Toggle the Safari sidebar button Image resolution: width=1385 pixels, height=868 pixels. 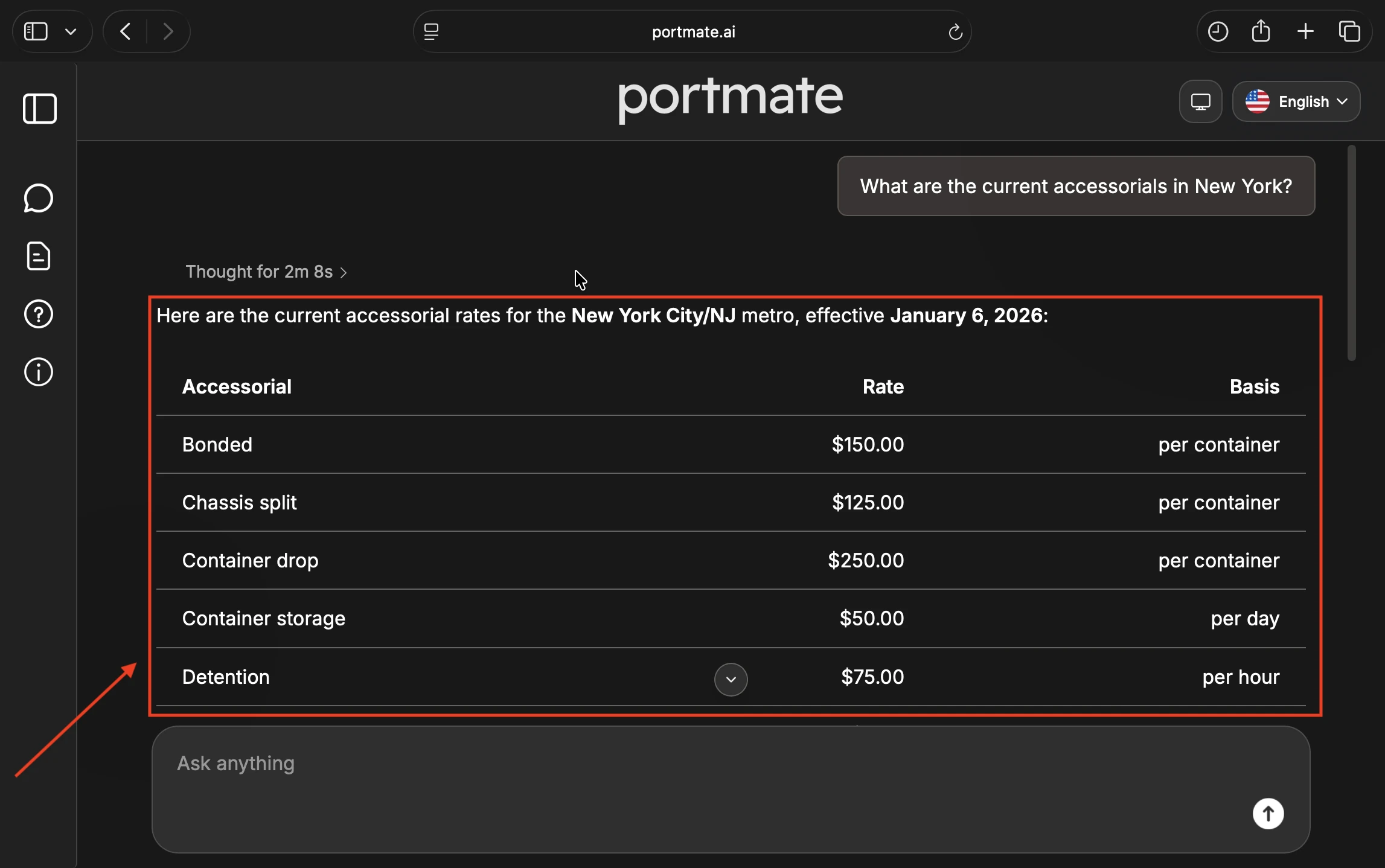click(36, 31)
